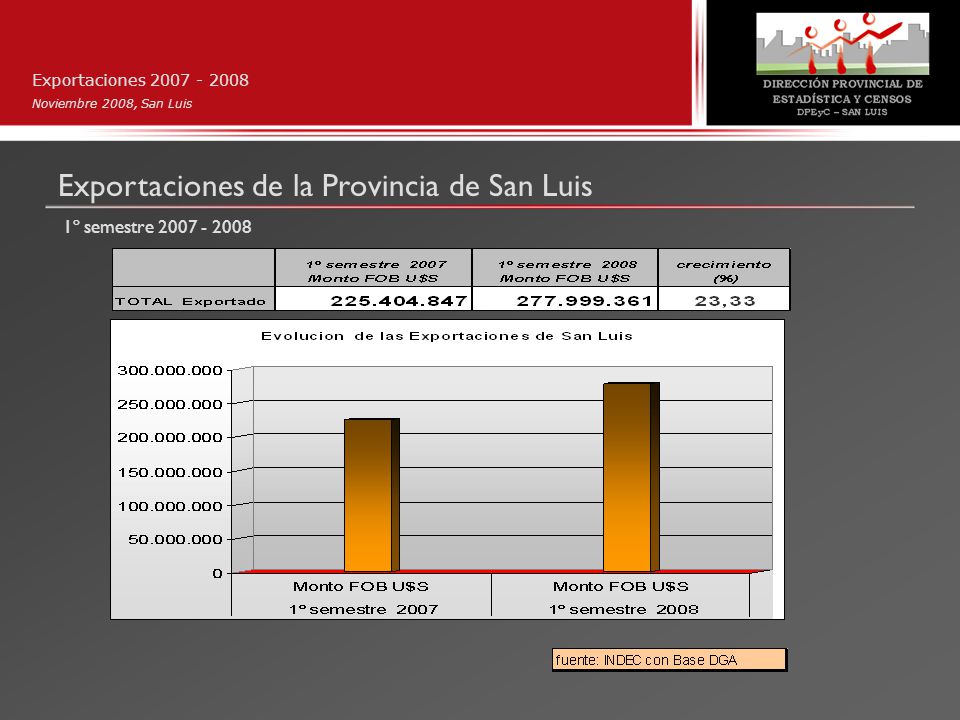Select the header text 'Exportaciones 2007 - 2008'
Viewport: 960px width, 720px height.
140,80
